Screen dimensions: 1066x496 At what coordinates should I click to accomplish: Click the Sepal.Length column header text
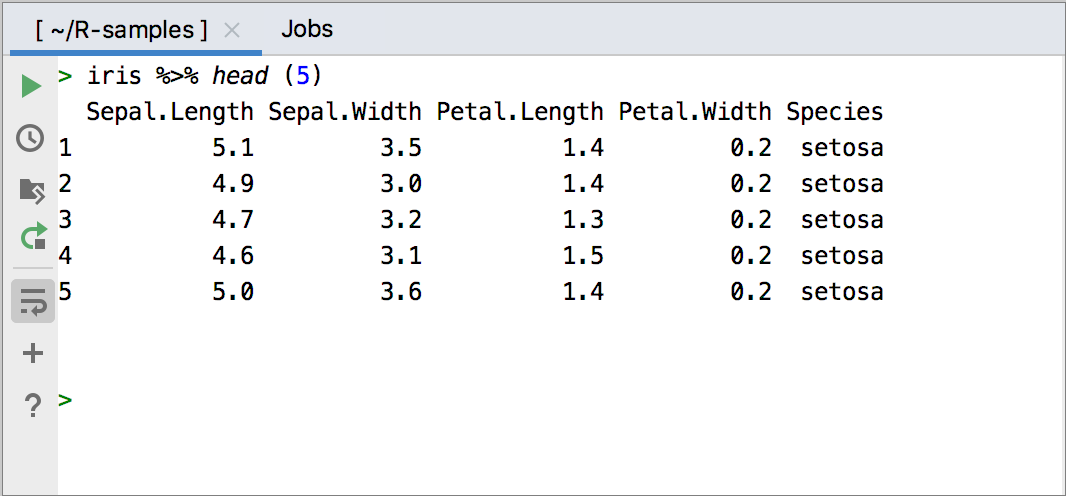pos(170,111)
